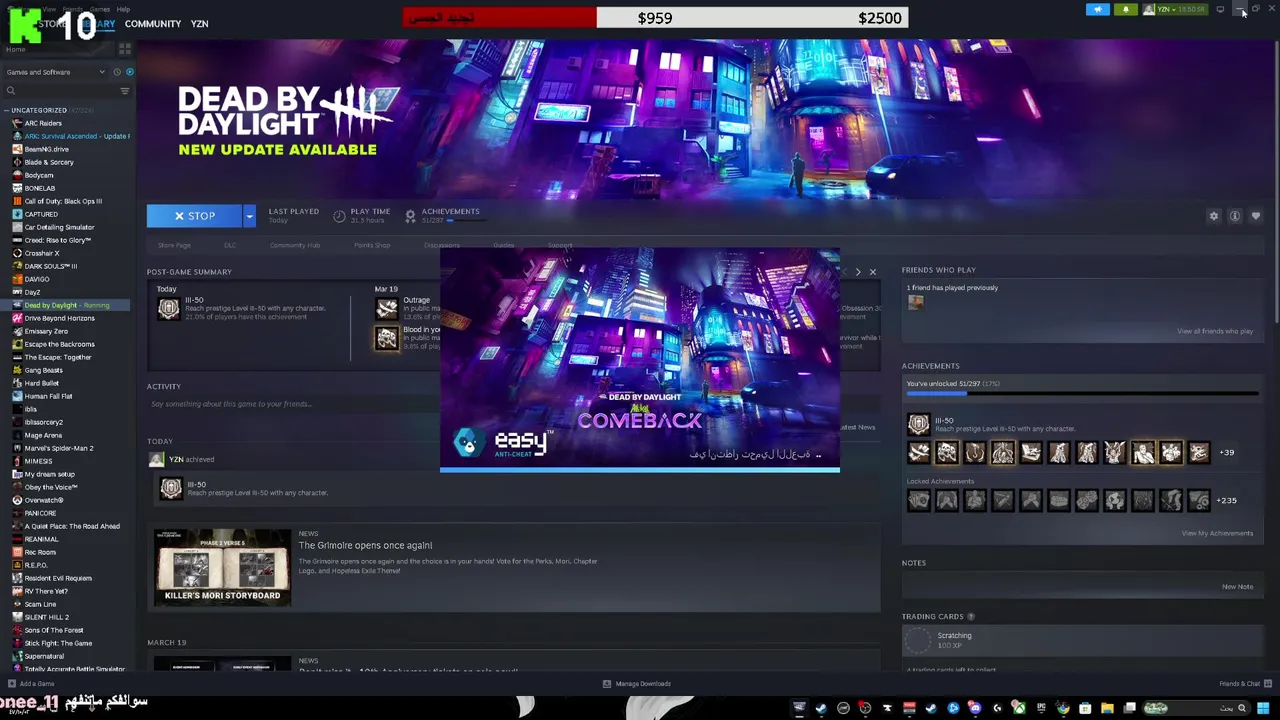Switch to Big Picture mode icon
This screenshot has width=1280, height=720.
1220,9
